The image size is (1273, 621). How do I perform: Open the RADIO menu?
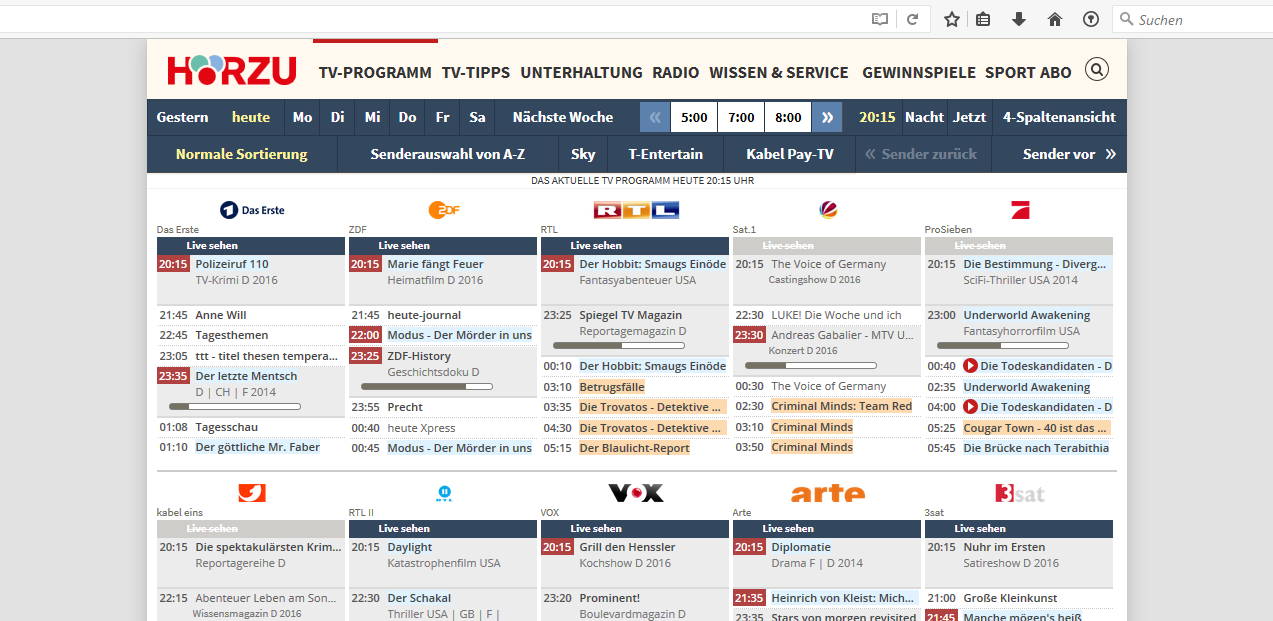[x=676, y=72]
